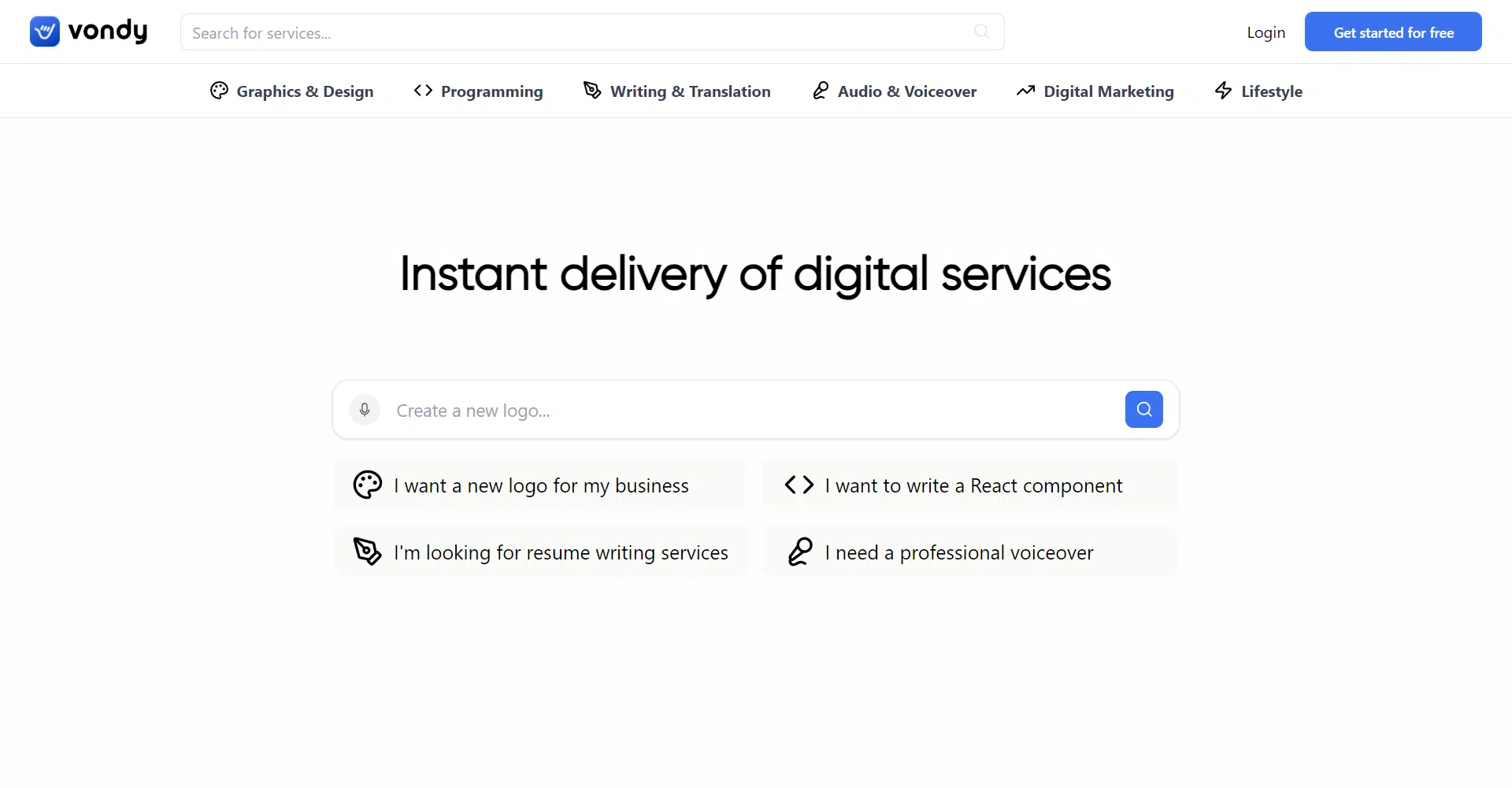Click the Login link
The width and height of the screenshot is (1512, 788).
point(1266,32)
